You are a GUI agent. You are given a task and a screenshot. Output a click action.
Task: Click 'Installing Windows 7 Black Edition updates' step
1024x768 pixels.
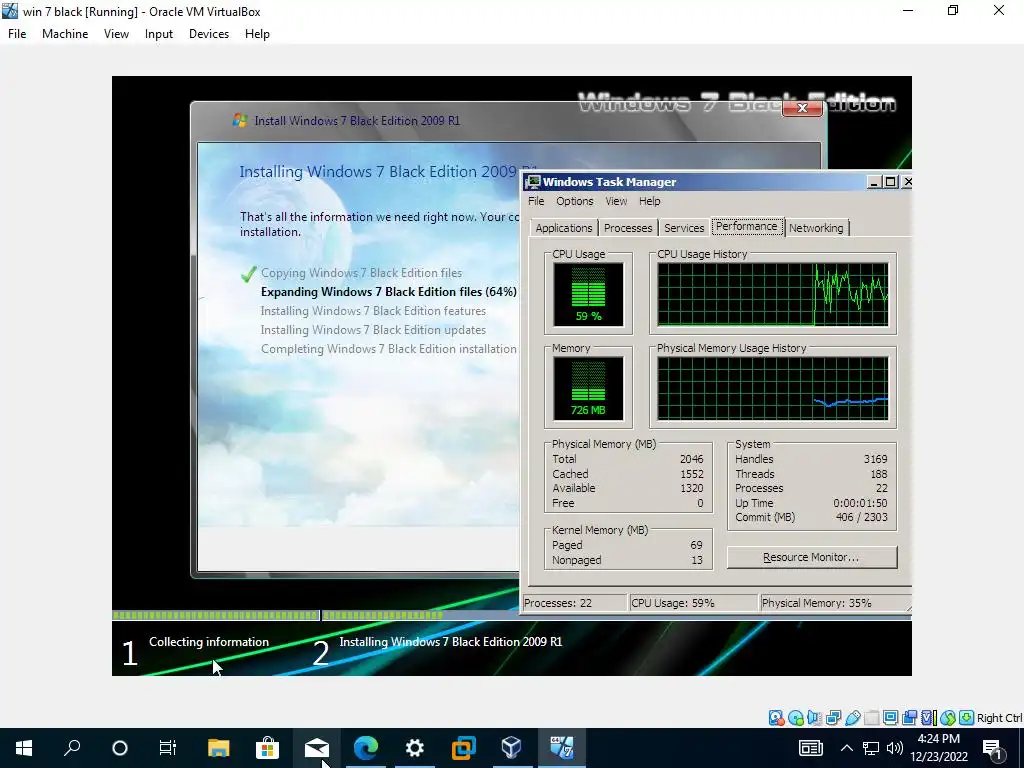374,330
